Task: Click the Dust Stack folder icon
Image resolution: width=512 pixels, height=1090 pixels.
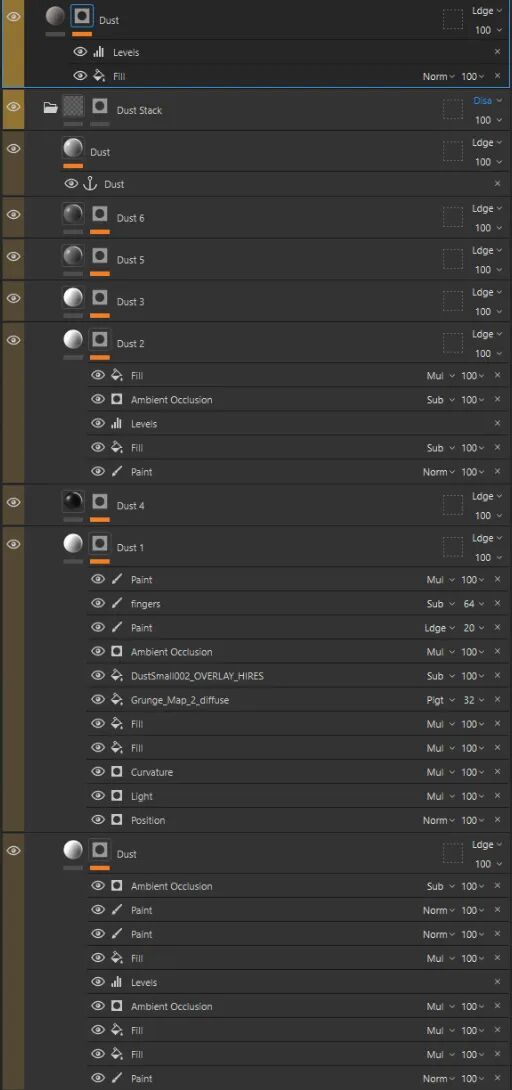Action: 50,108
